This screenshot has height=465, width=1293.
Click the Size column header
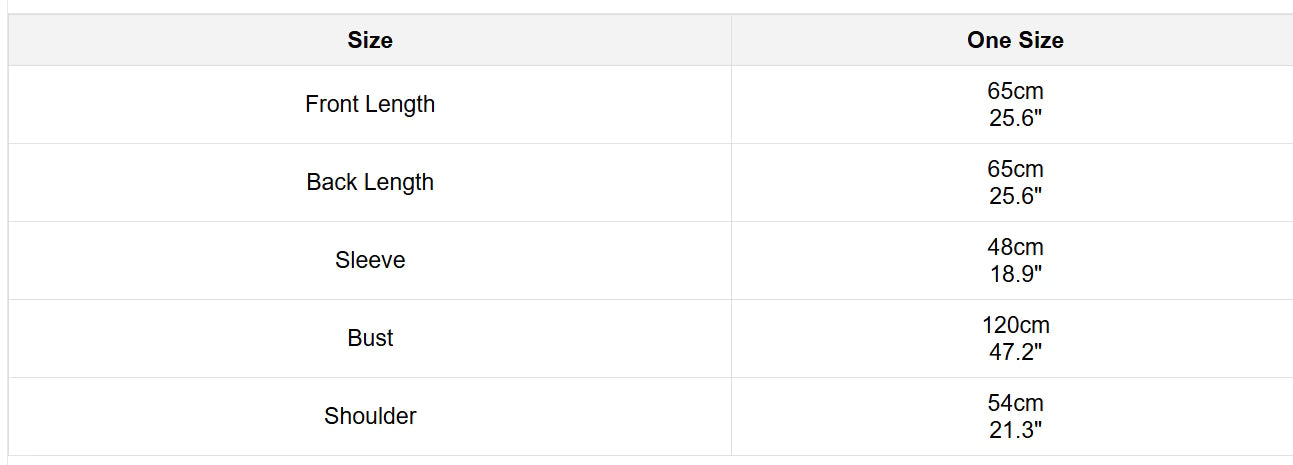370,40
